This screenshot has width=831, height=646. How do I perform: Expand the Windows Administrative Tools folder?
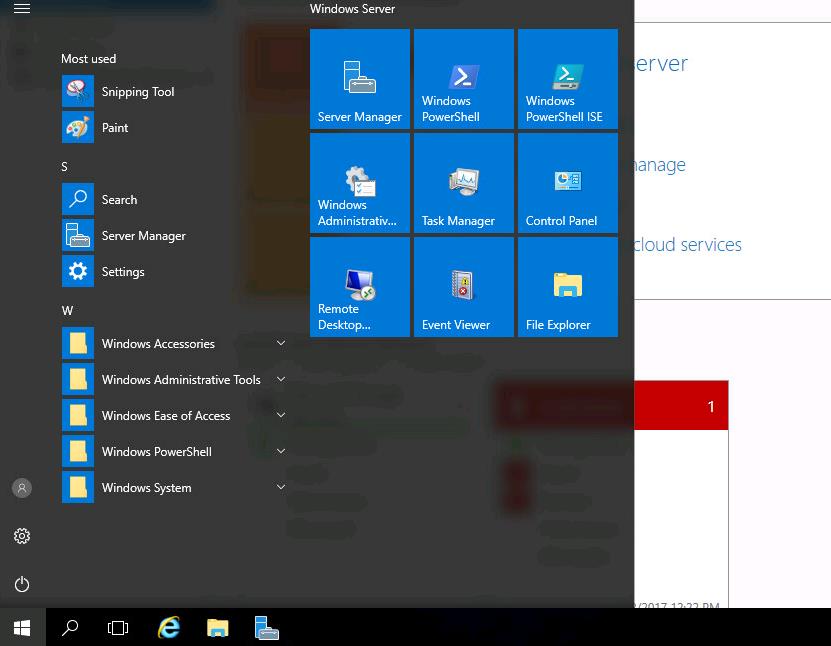(x=175, y=379)
